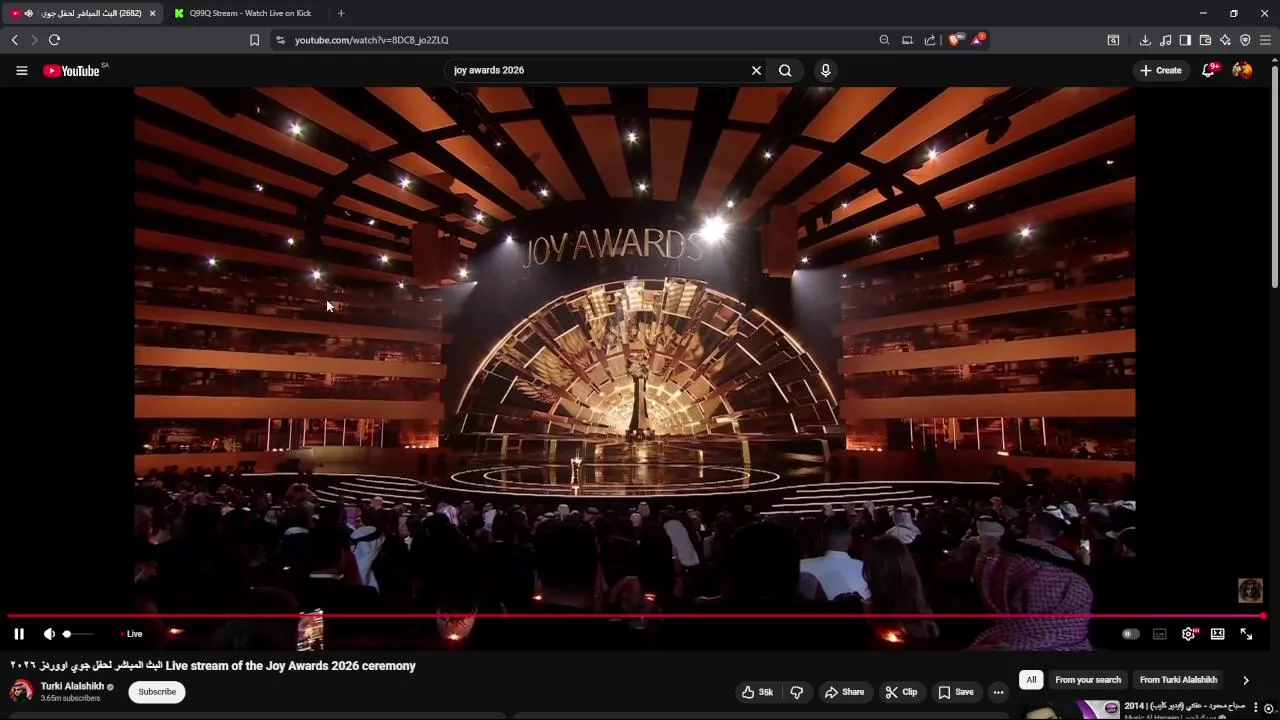Open Turki Alalshikh channel avatar

click(x=21, y=691)
